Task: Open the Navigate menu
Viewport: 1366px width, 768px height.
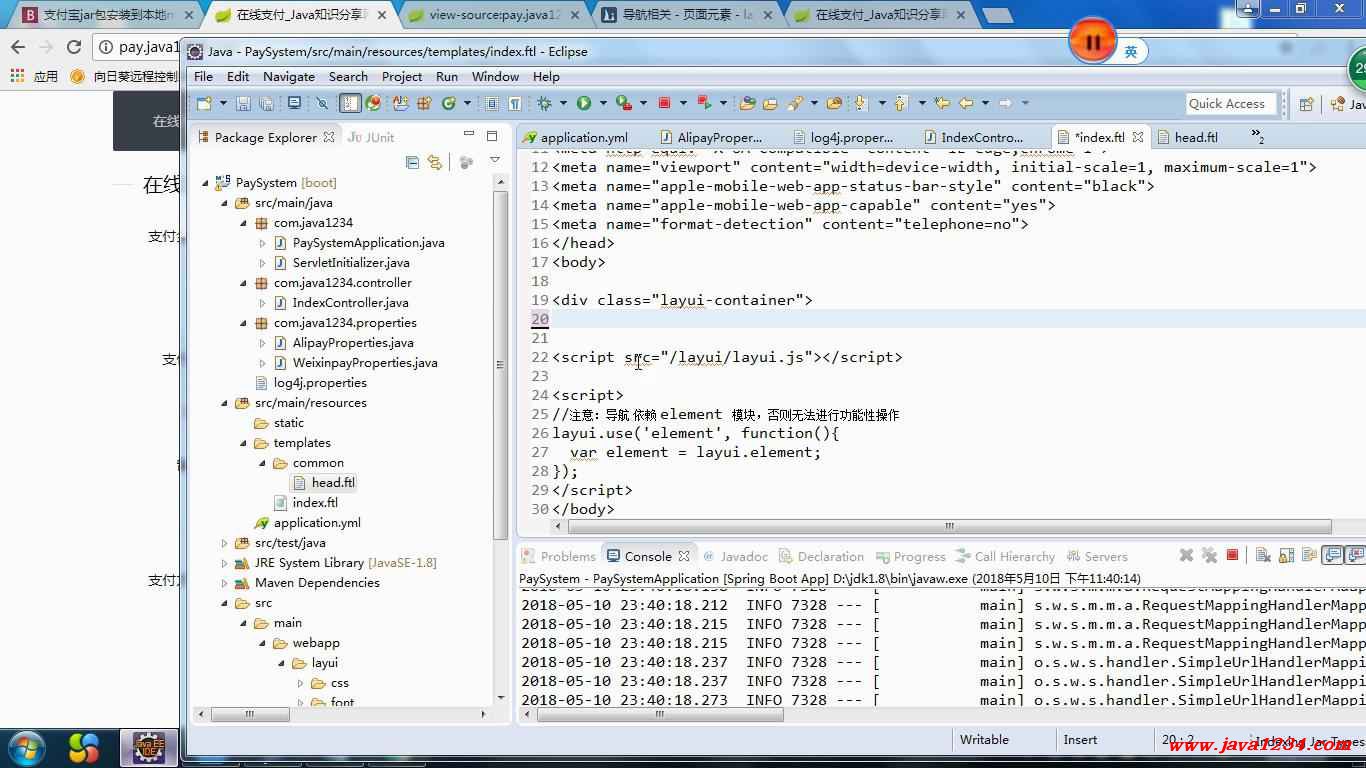Action: coord(289,76)
